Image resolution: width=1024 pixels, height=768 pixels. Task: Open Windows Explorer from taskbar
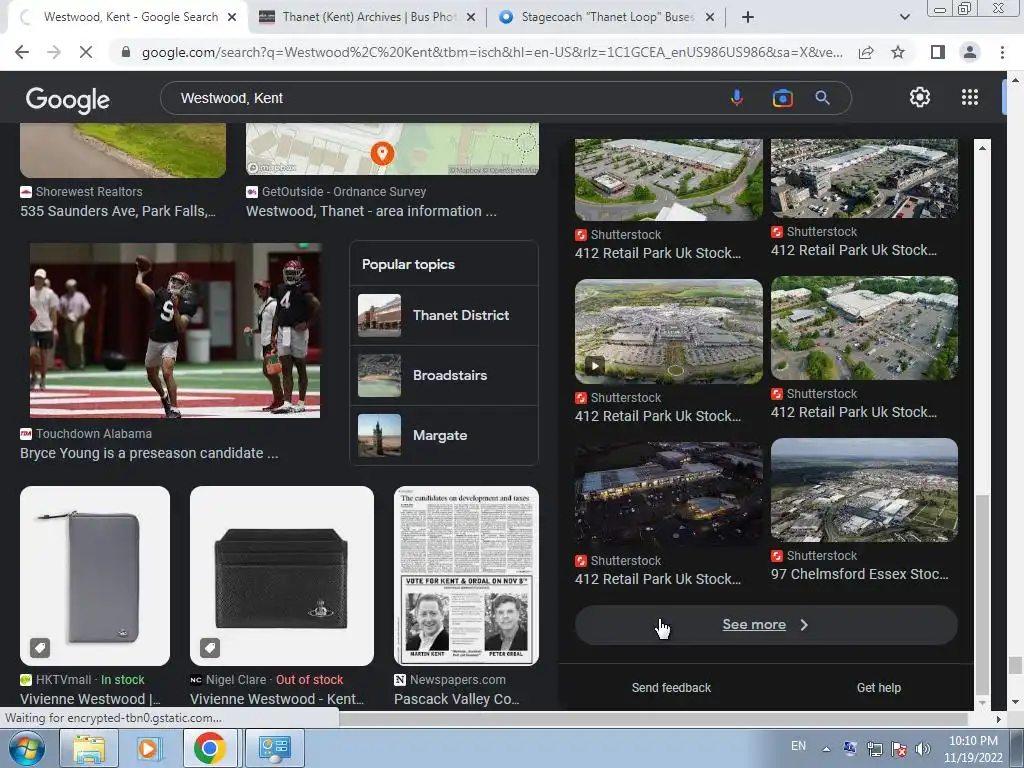[x=89, y=748]
